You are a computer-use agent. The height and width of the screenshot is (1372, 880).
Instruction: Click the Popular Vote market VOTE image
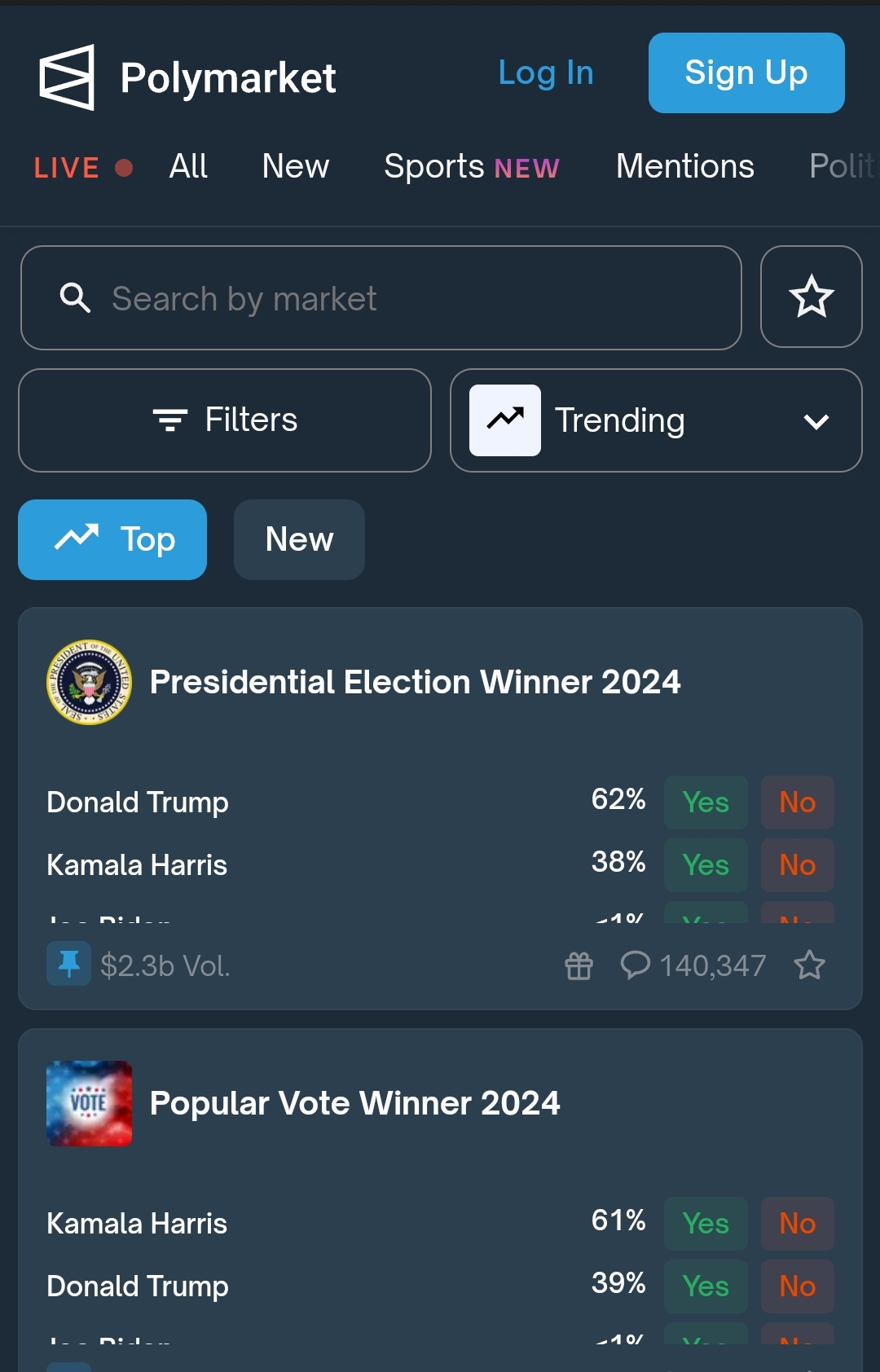(x=89, y=1103)
